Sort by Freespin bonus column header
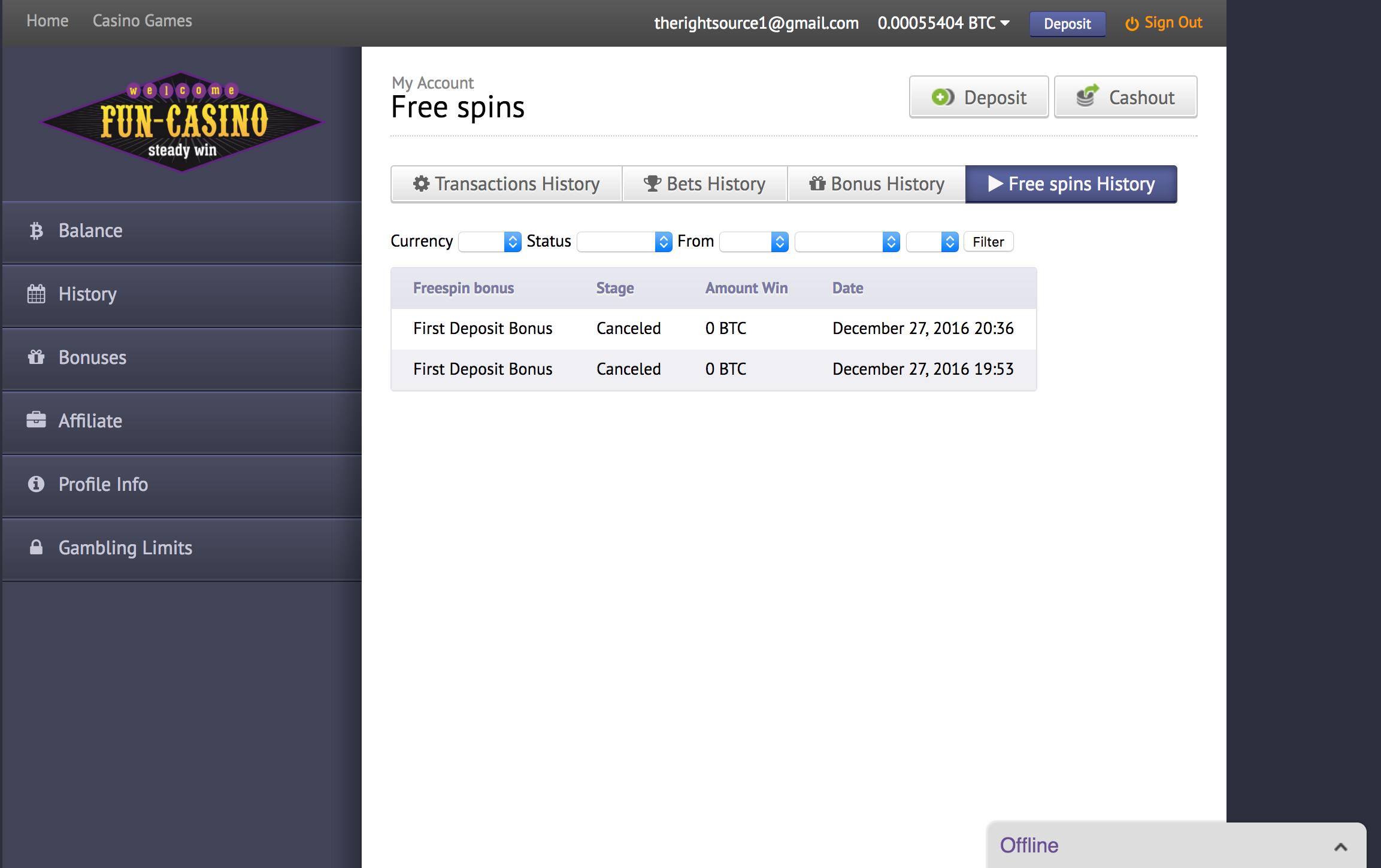1381x868 pixels. [x=464, y=288]
